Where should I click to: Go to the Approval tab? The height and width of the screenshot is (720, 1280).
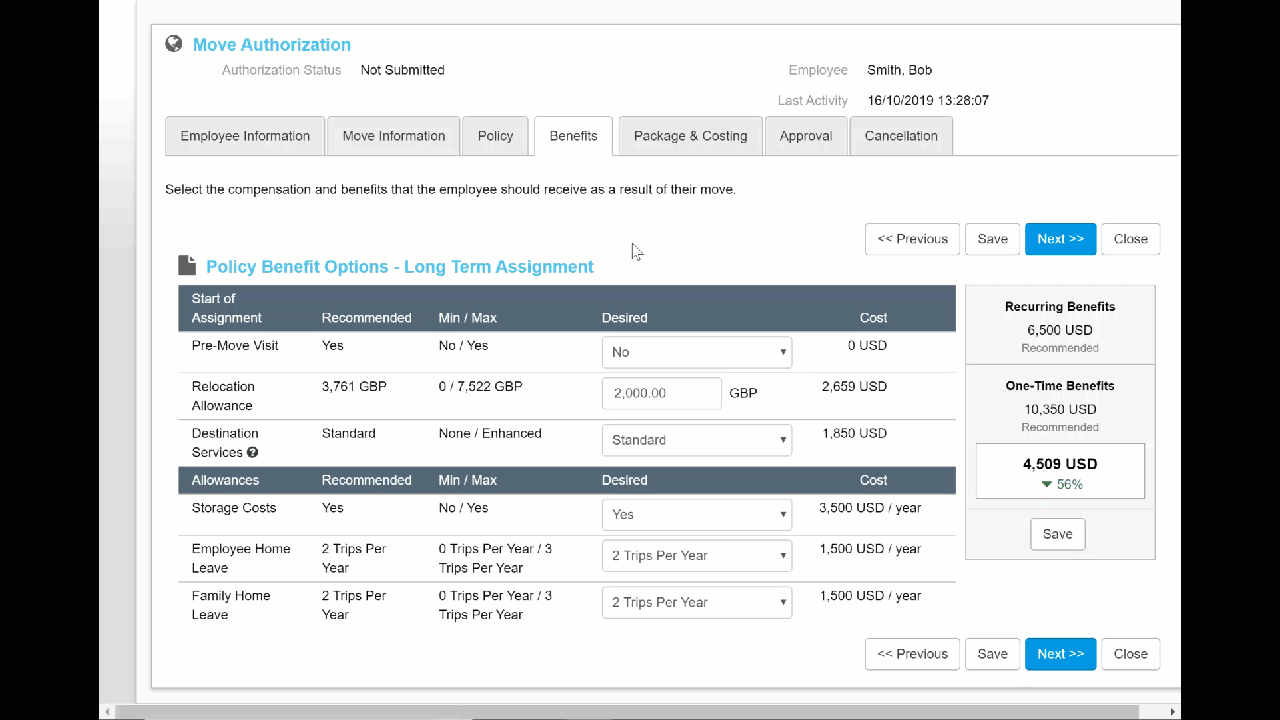[806, 136]
